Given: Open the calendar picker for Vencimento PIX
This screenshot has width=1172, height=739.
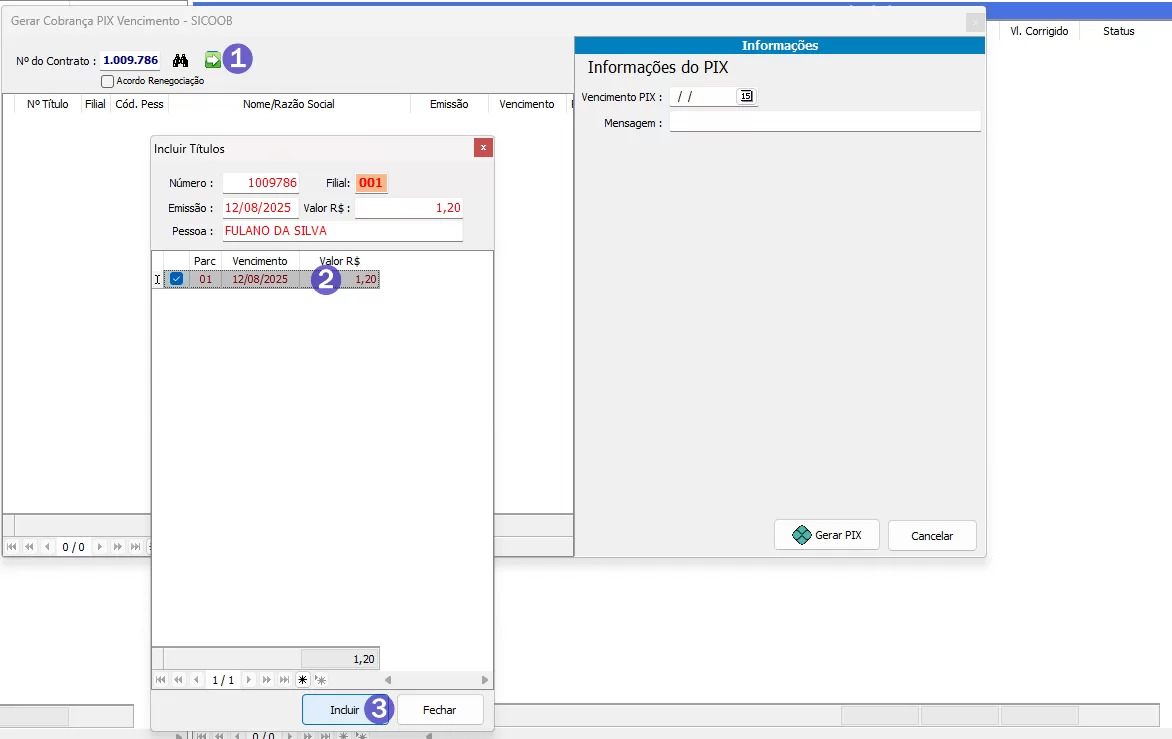Looking at the screenshot, I should (746, 96).
